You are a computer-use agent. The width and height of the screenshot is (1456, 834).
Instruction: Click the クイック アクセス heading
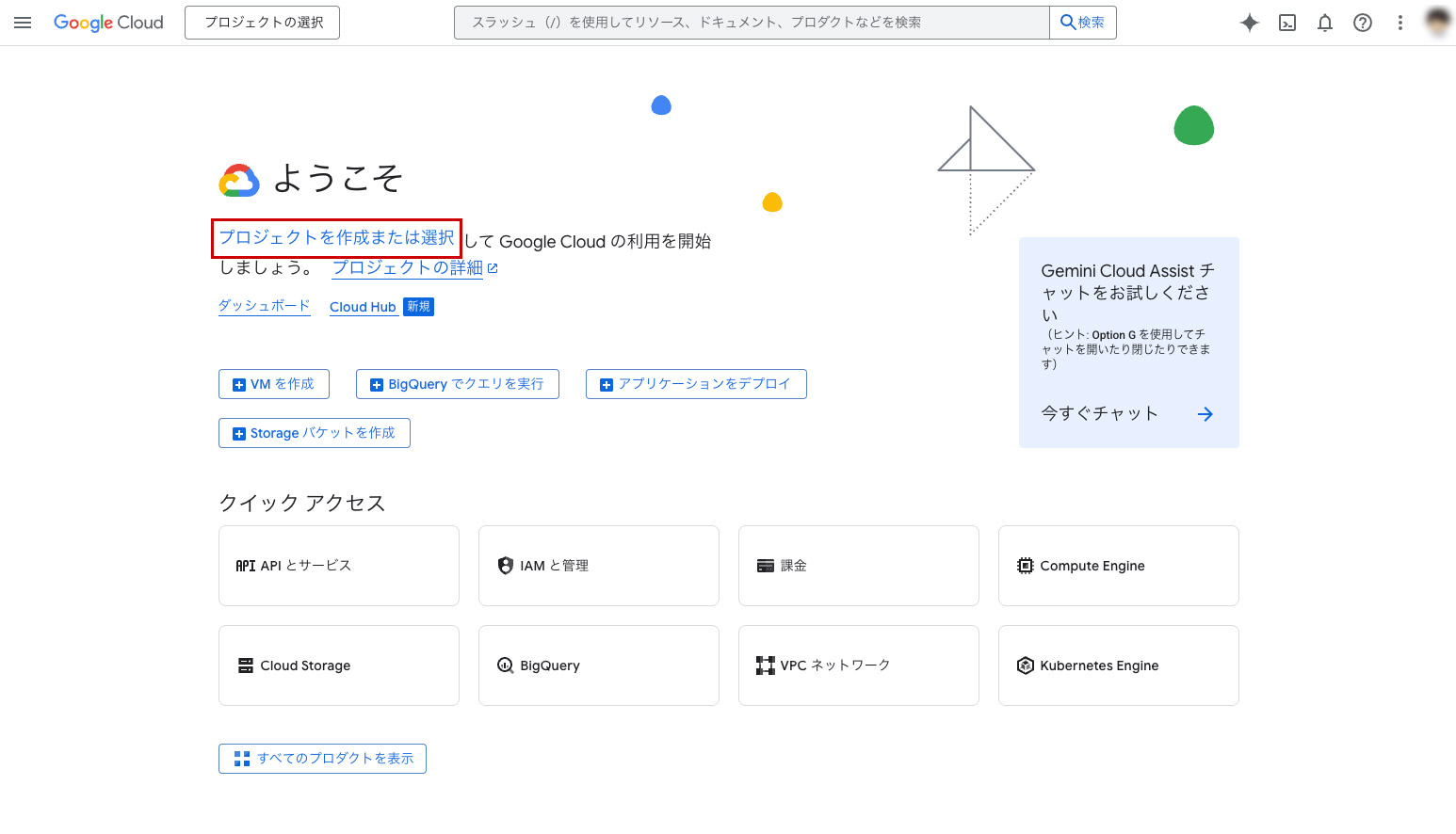[x=302, y=503]
